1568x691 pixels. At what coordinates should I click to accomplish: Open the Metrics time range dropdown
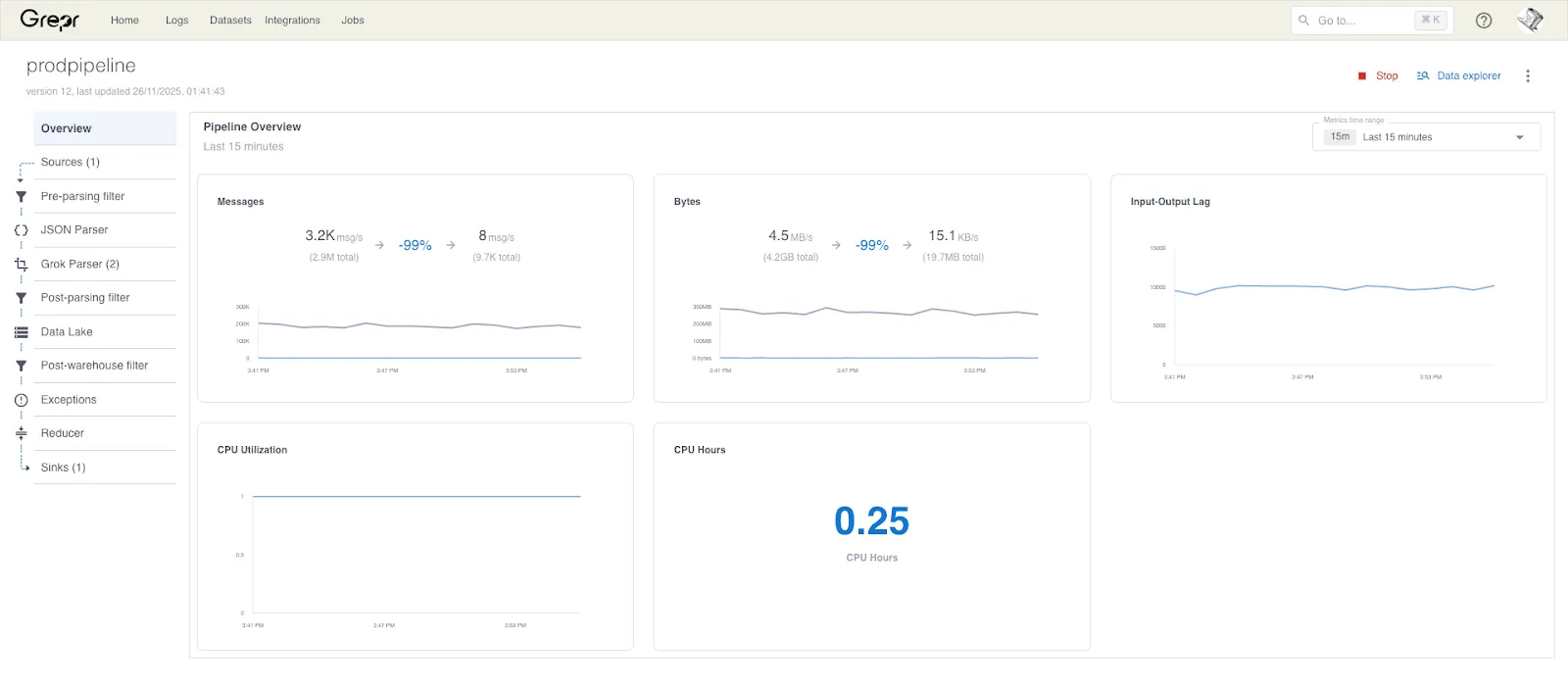(x=1426, y=137)
